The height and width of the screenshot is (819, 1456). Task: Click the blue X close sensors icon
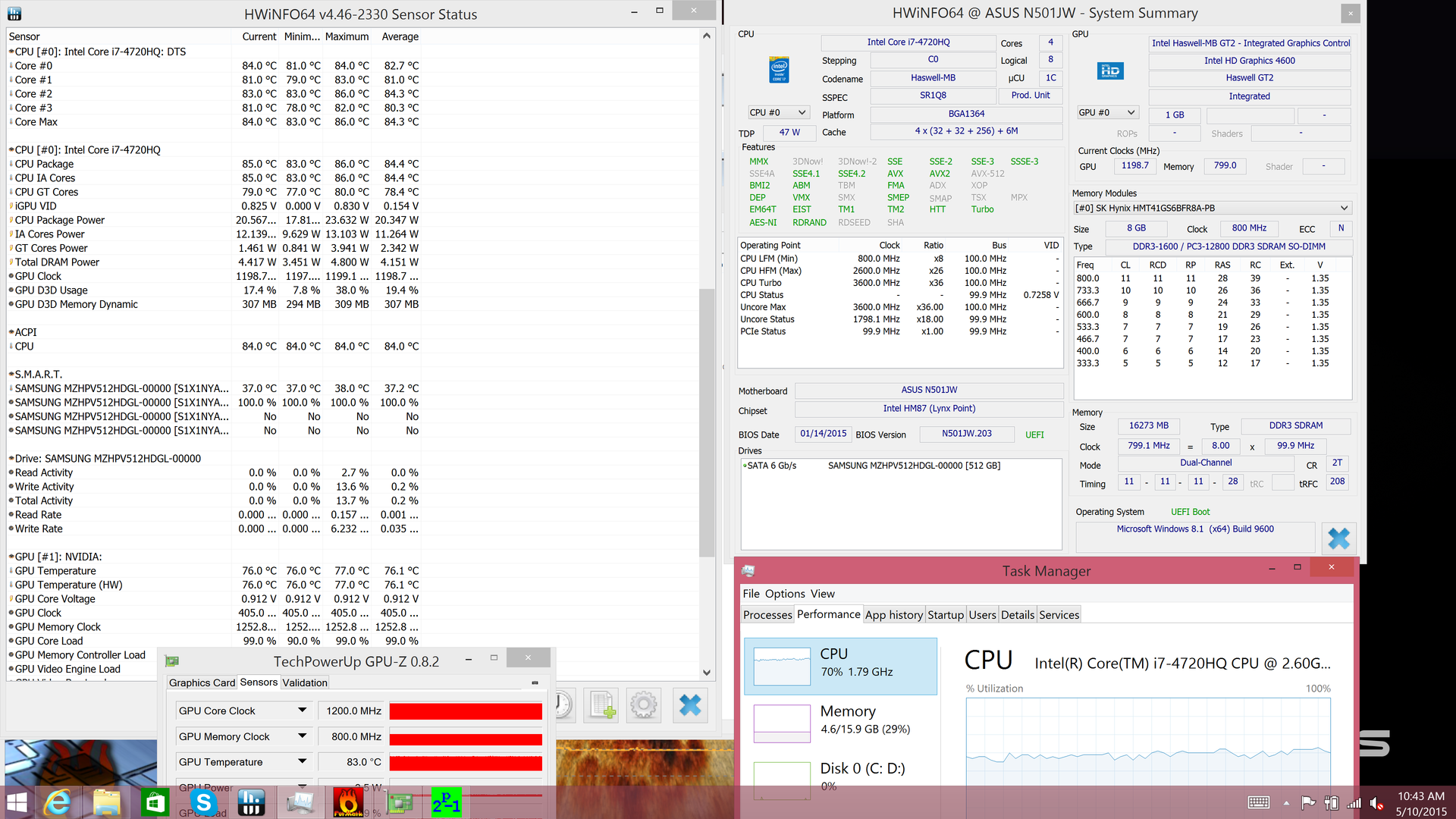coord(689,705)
